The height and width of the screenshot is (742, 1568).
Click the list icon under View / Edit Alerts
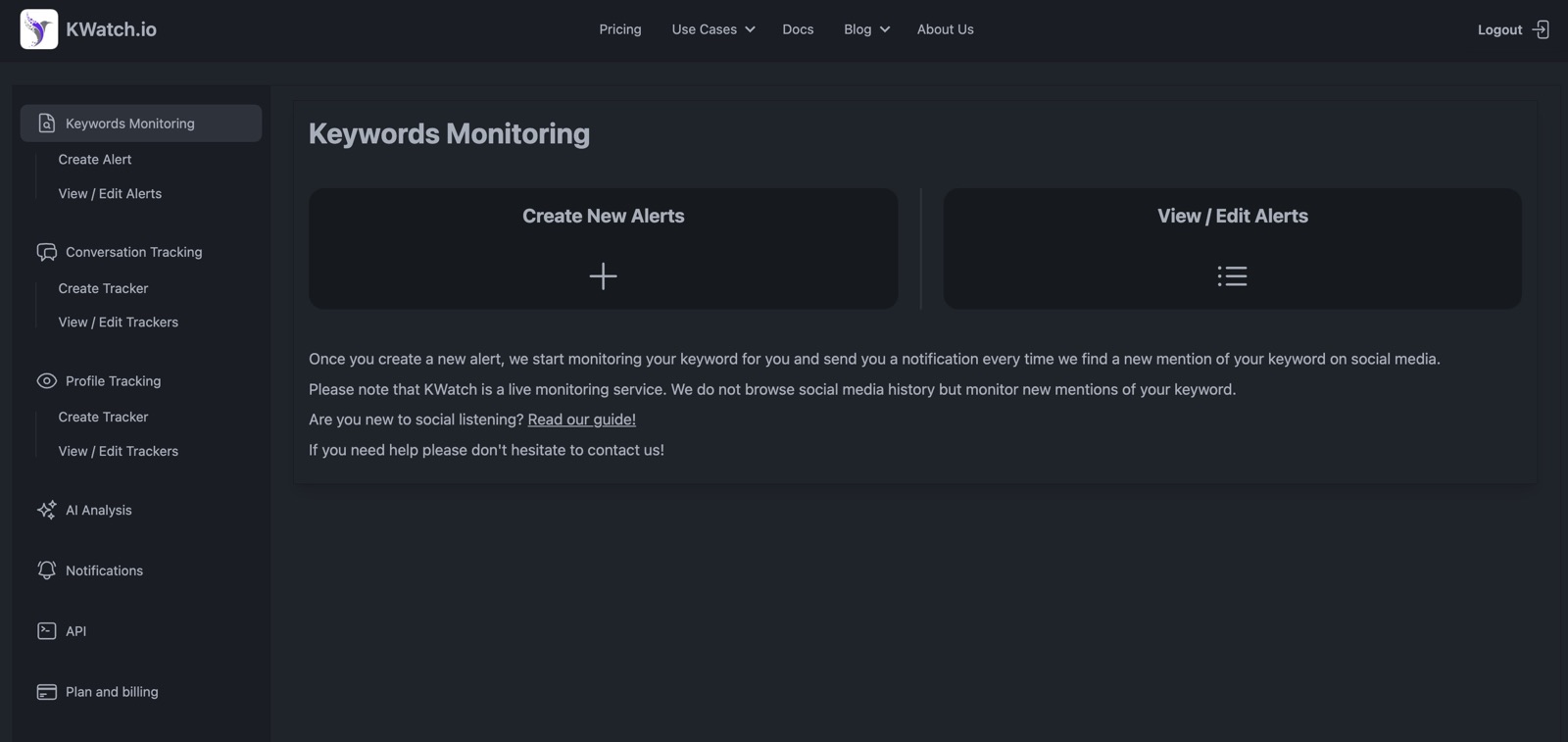click(x=1232, y=276)
